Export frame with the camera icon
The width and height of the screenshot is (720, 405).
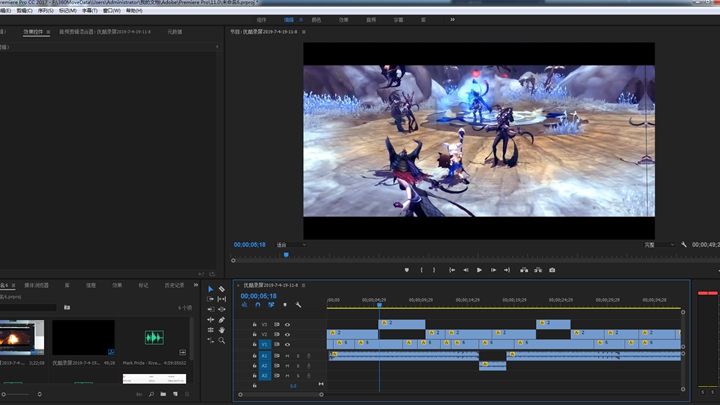click(x=552, y=270)
